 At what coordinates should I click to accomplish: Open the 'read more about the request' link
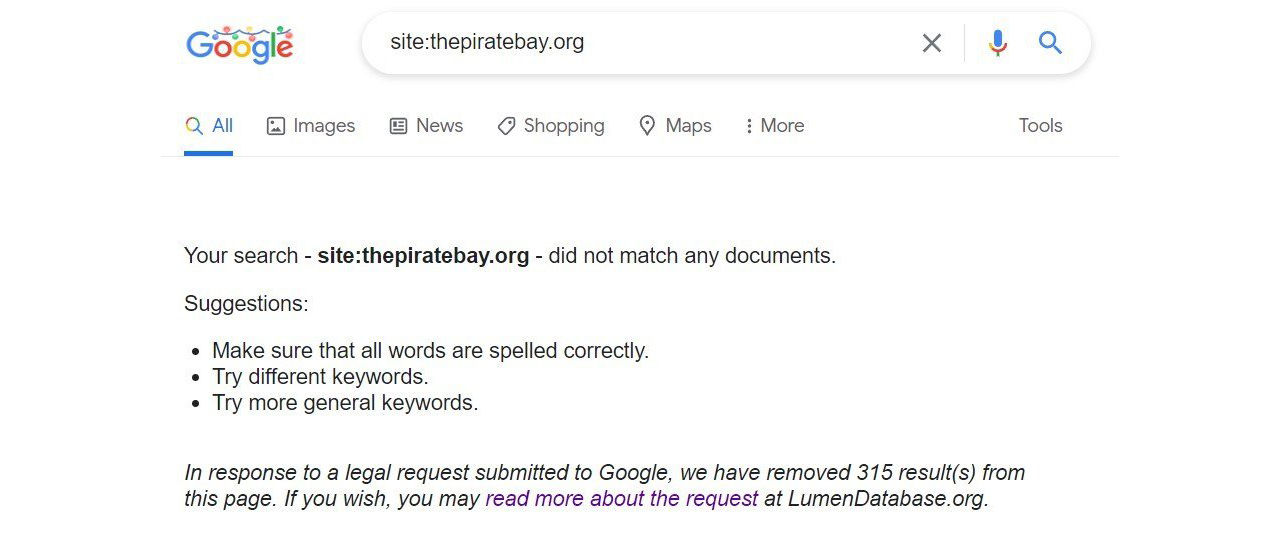pos(622,498)
